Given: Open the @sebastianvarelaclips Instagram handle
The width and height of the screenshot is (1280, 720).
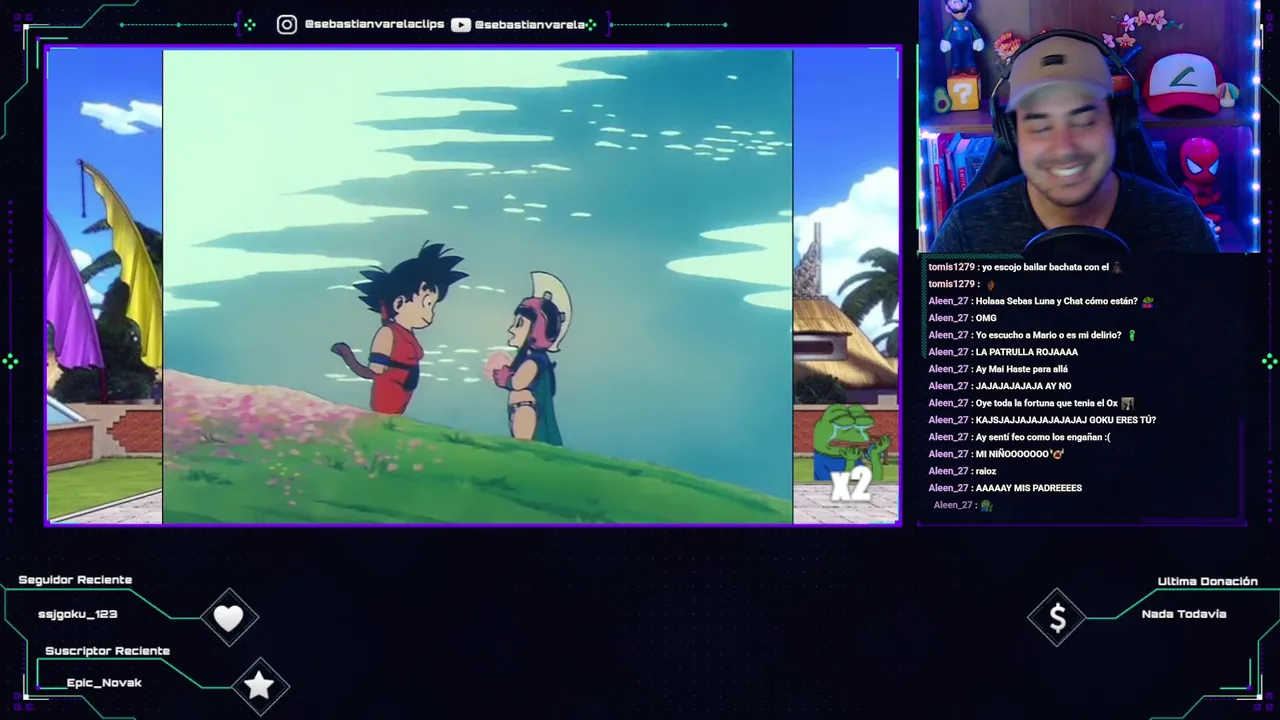Looking at the screenshot, I should (374, 24).
